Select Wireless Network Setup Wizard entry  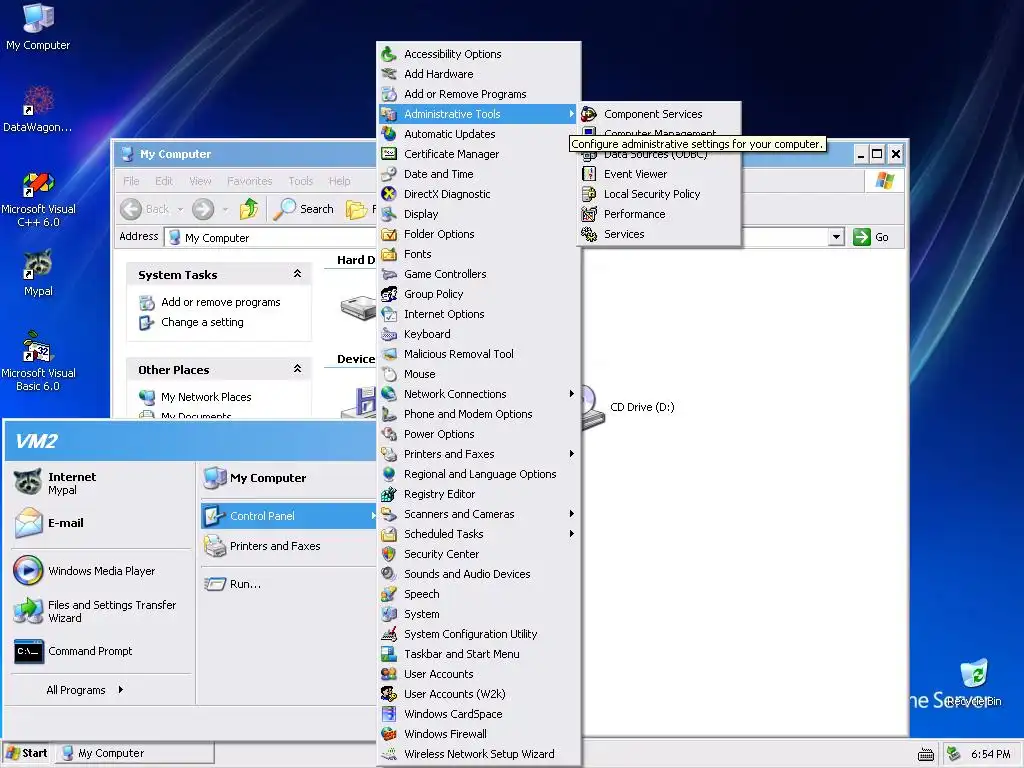click(x=479, y=754)
